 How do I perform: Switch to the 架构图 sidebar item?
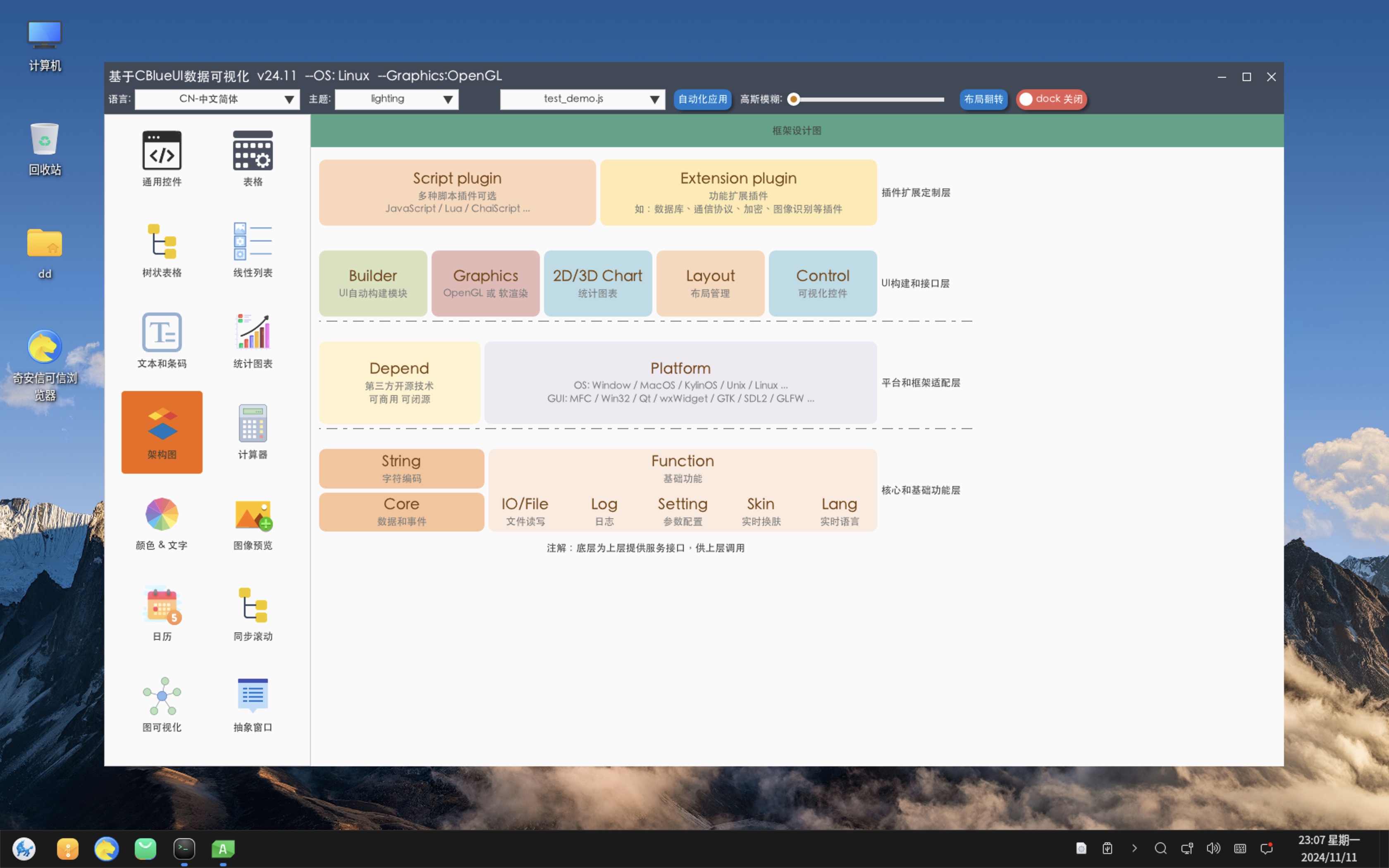pyautogui.click(x=162, y=432)
